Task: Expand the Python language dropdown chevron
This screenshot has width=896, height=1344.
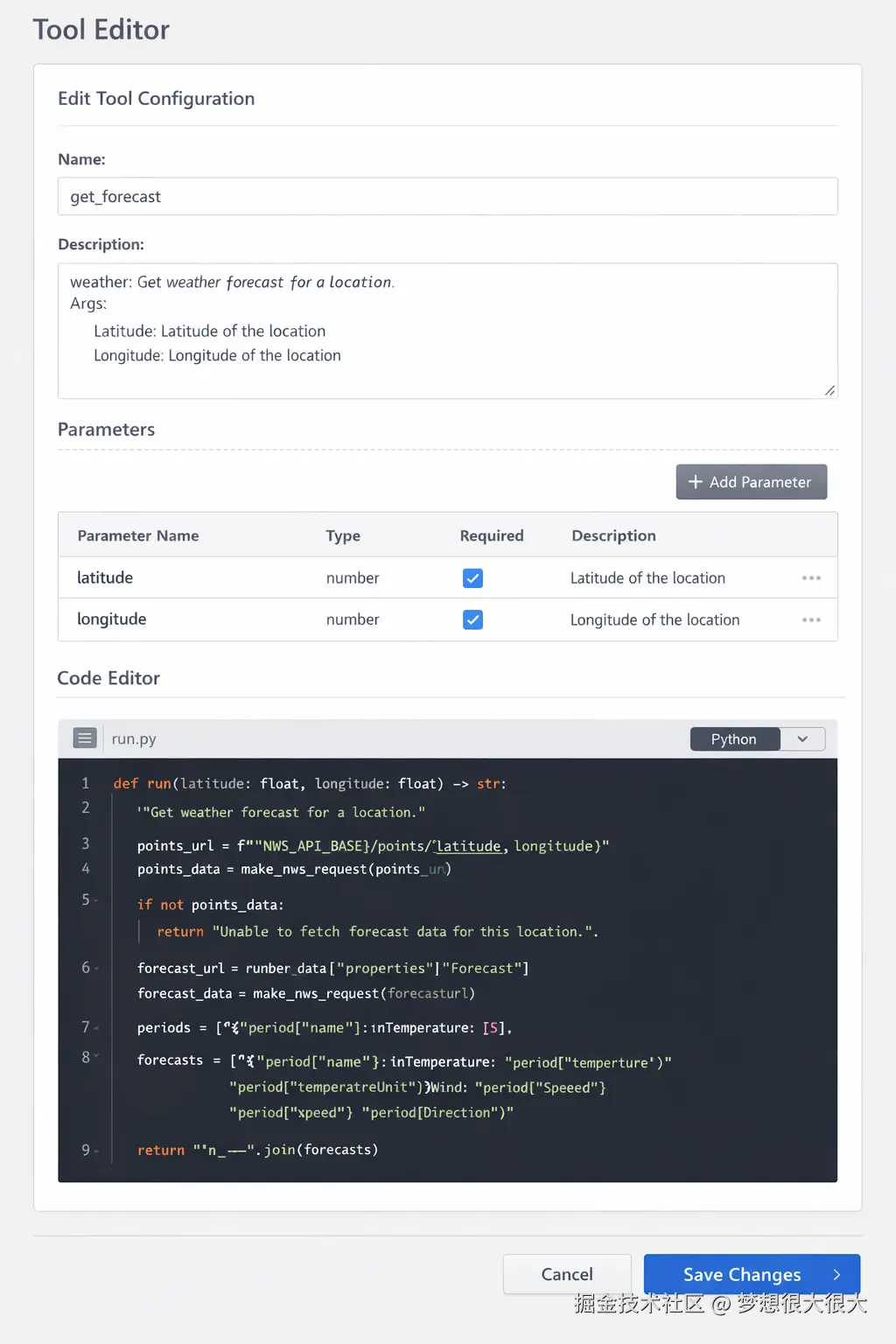Action: (802, 739)
